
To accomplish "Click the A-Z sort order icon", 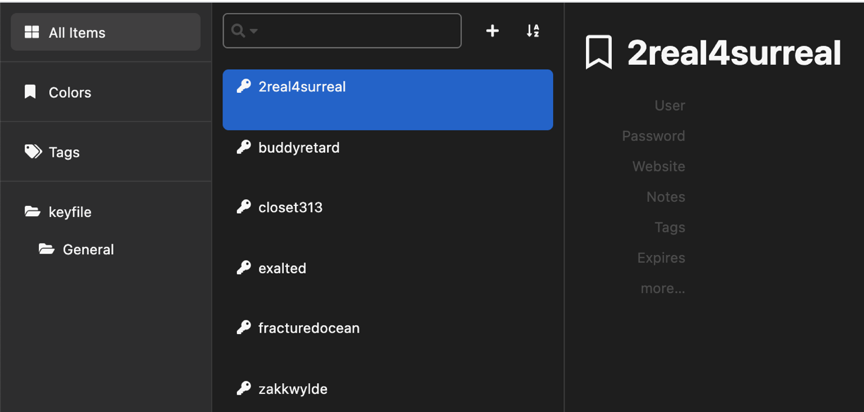I will (532, 31).
